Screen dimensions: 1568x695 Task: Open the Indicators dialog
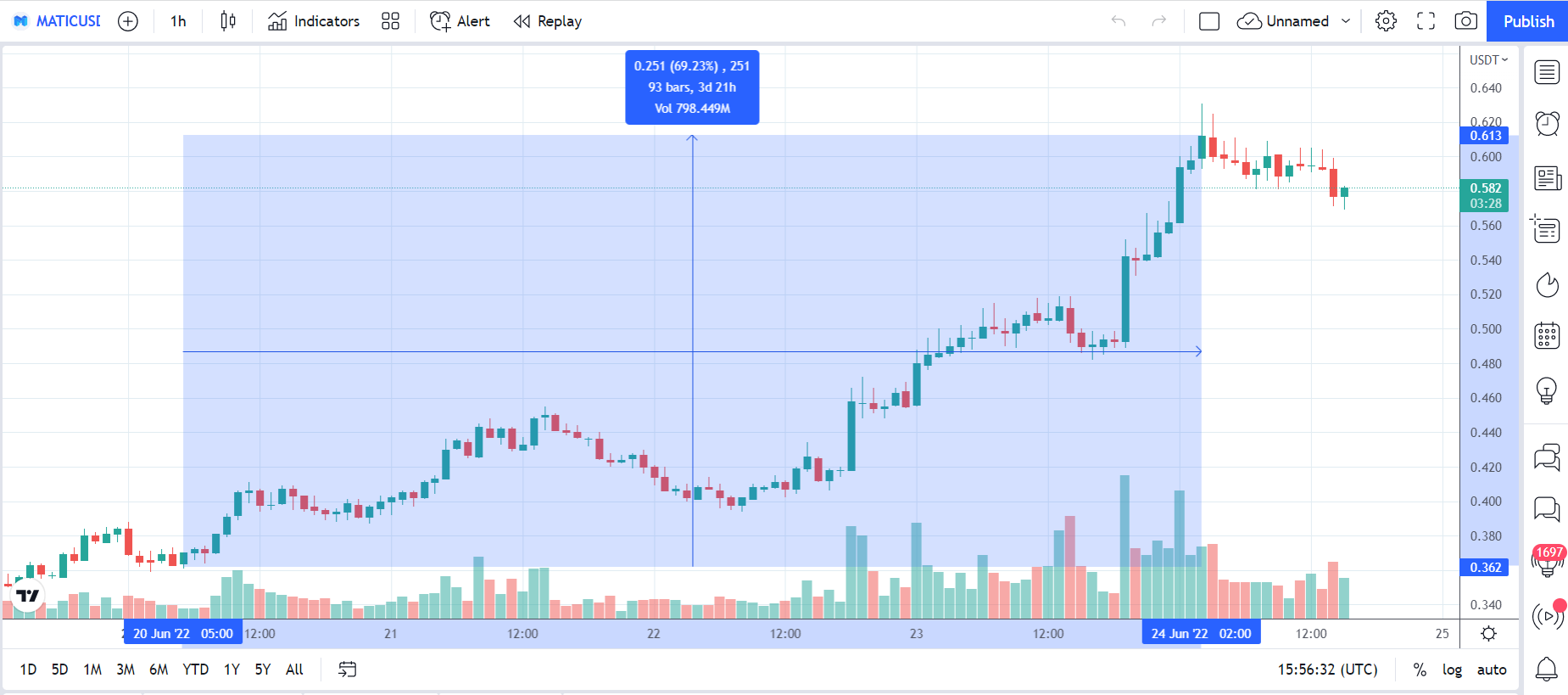(x=314, y=21)
